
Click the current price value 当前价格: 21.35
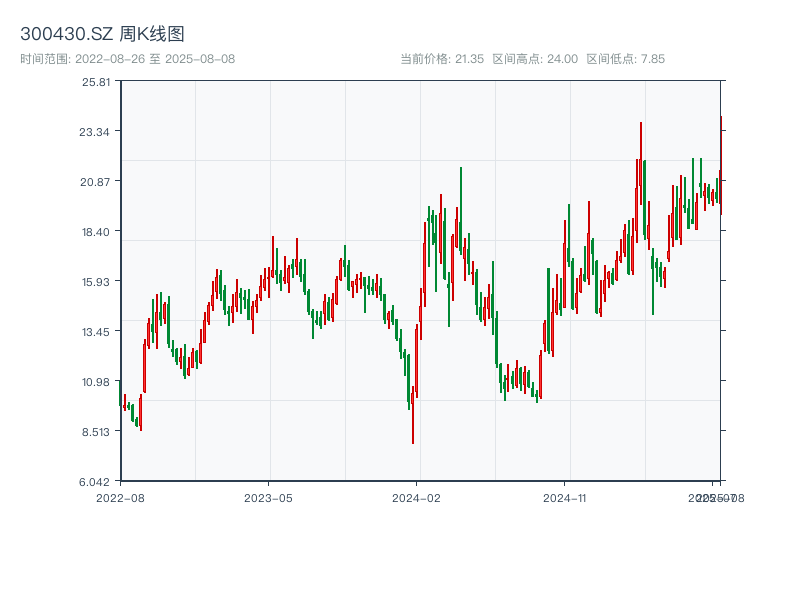pos(442,59)
